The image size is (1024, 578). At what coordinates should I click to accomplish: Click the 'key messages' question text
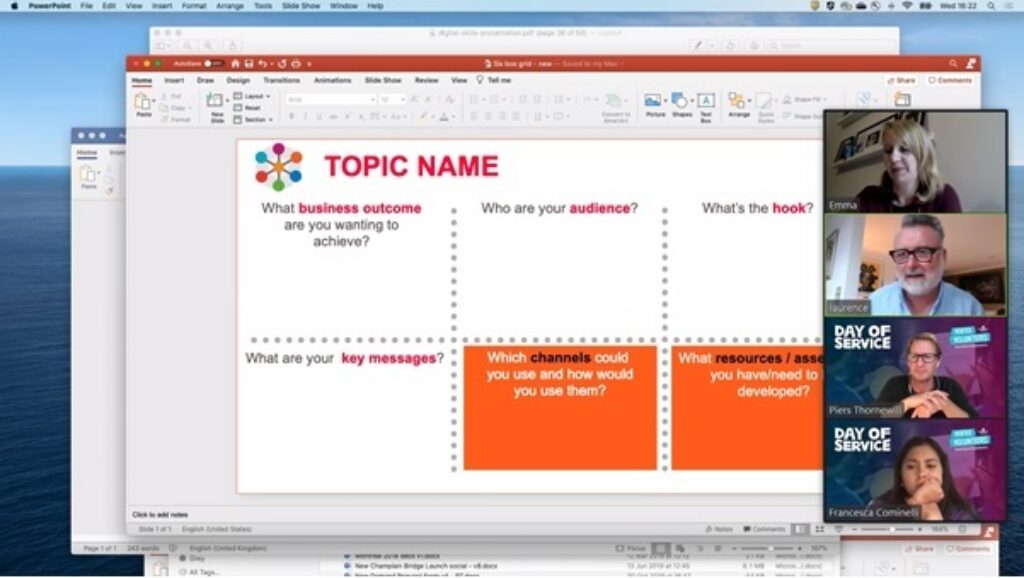(x=344, y=359)
